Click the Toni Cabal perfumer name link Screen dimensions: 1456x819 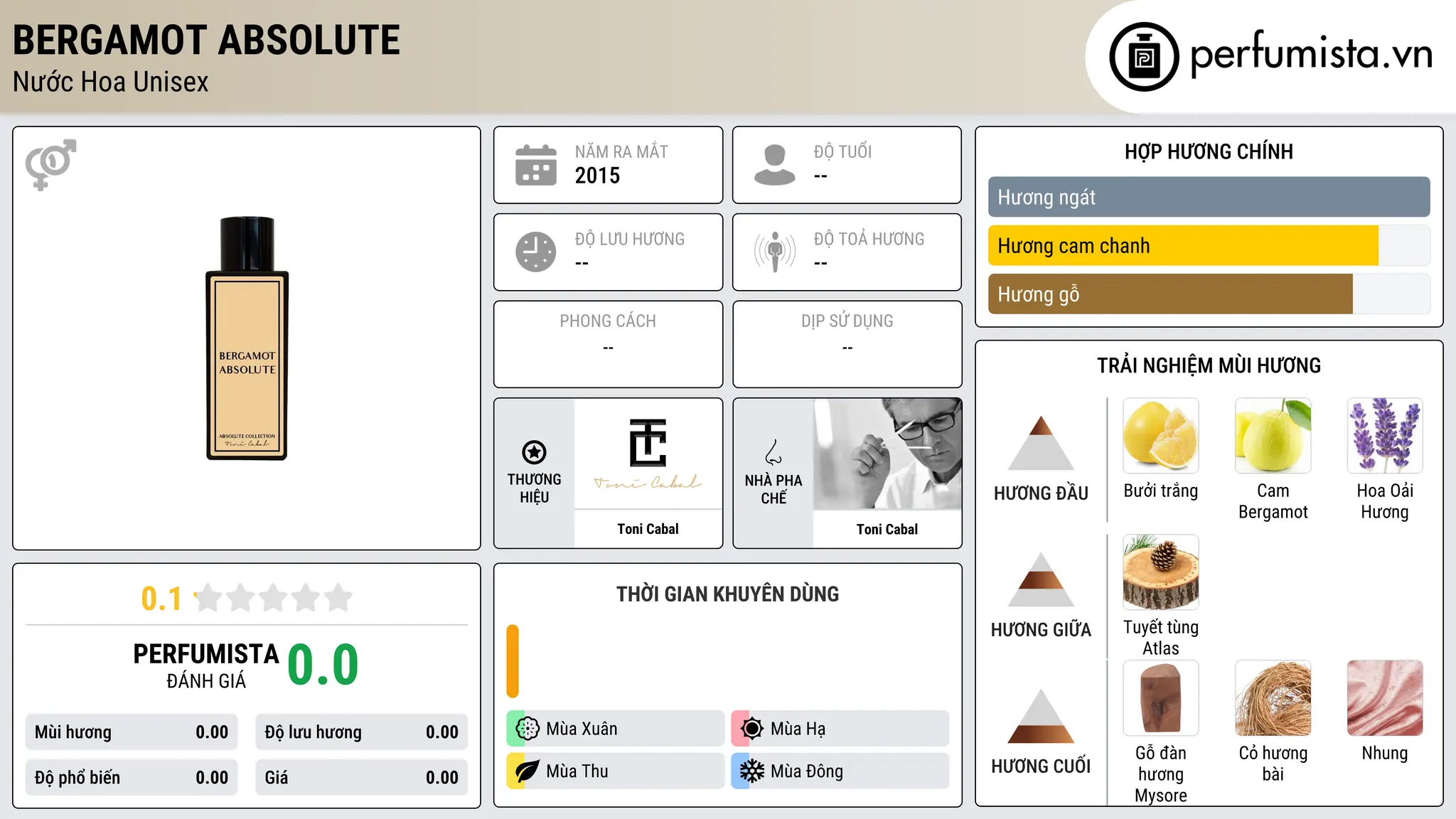[x=887, y=529]
